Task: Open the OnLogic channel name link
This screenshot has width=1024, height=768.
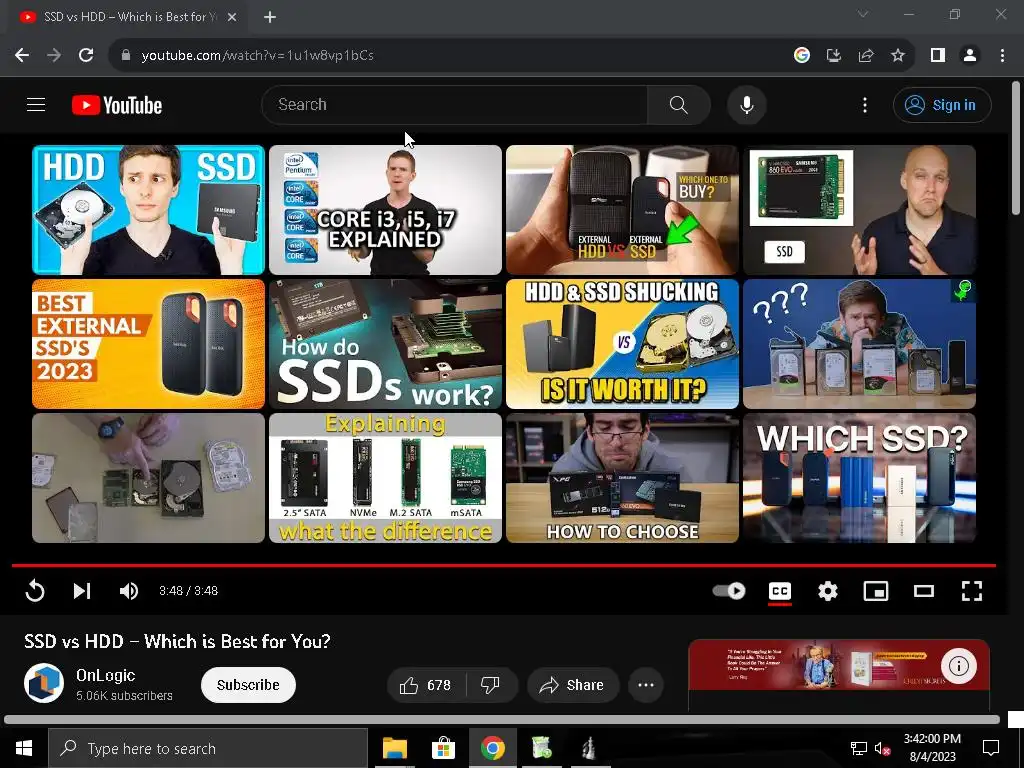Action: 105,675
